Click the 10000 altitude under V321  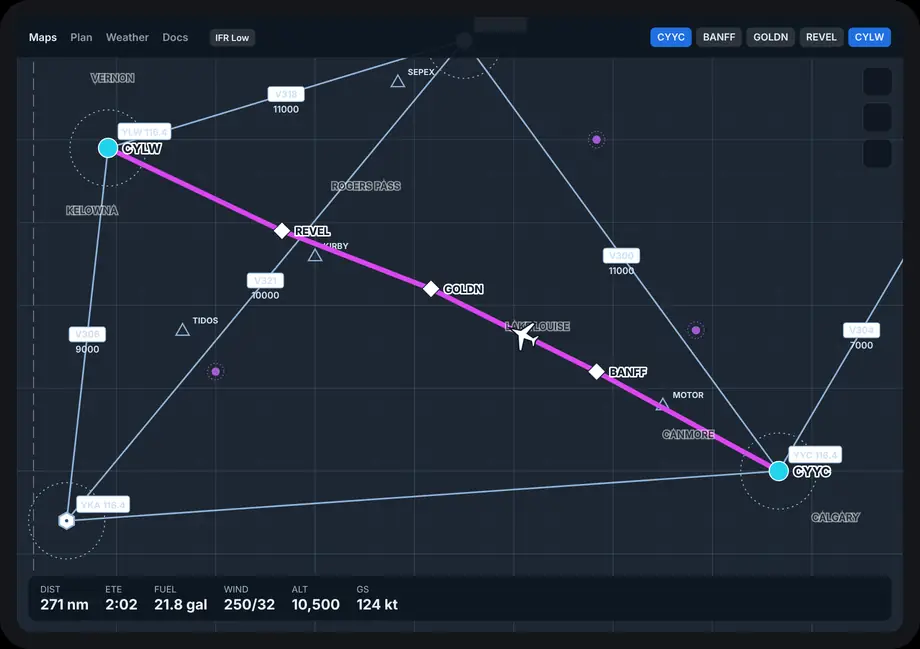[x=265, y=295]
